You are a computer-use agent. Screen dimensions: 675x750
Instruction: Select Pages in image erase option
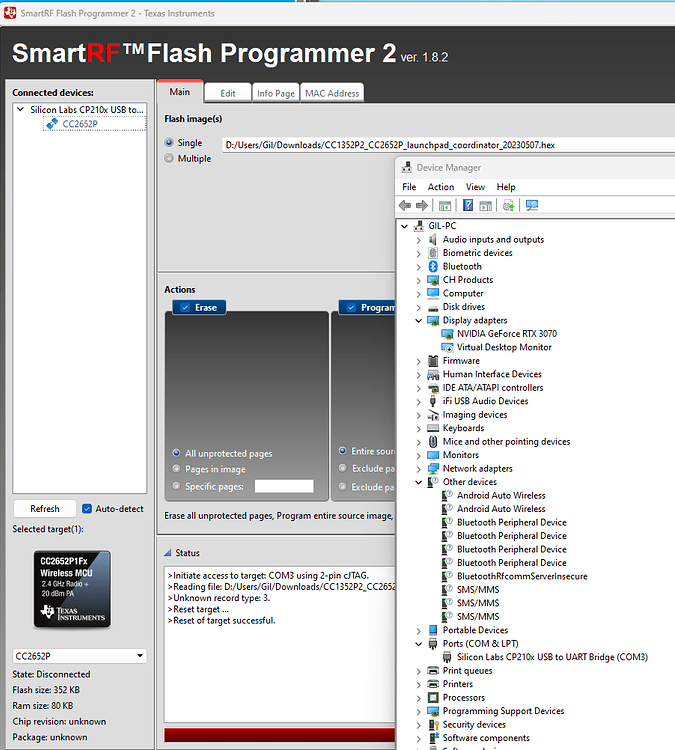point(177,469)
